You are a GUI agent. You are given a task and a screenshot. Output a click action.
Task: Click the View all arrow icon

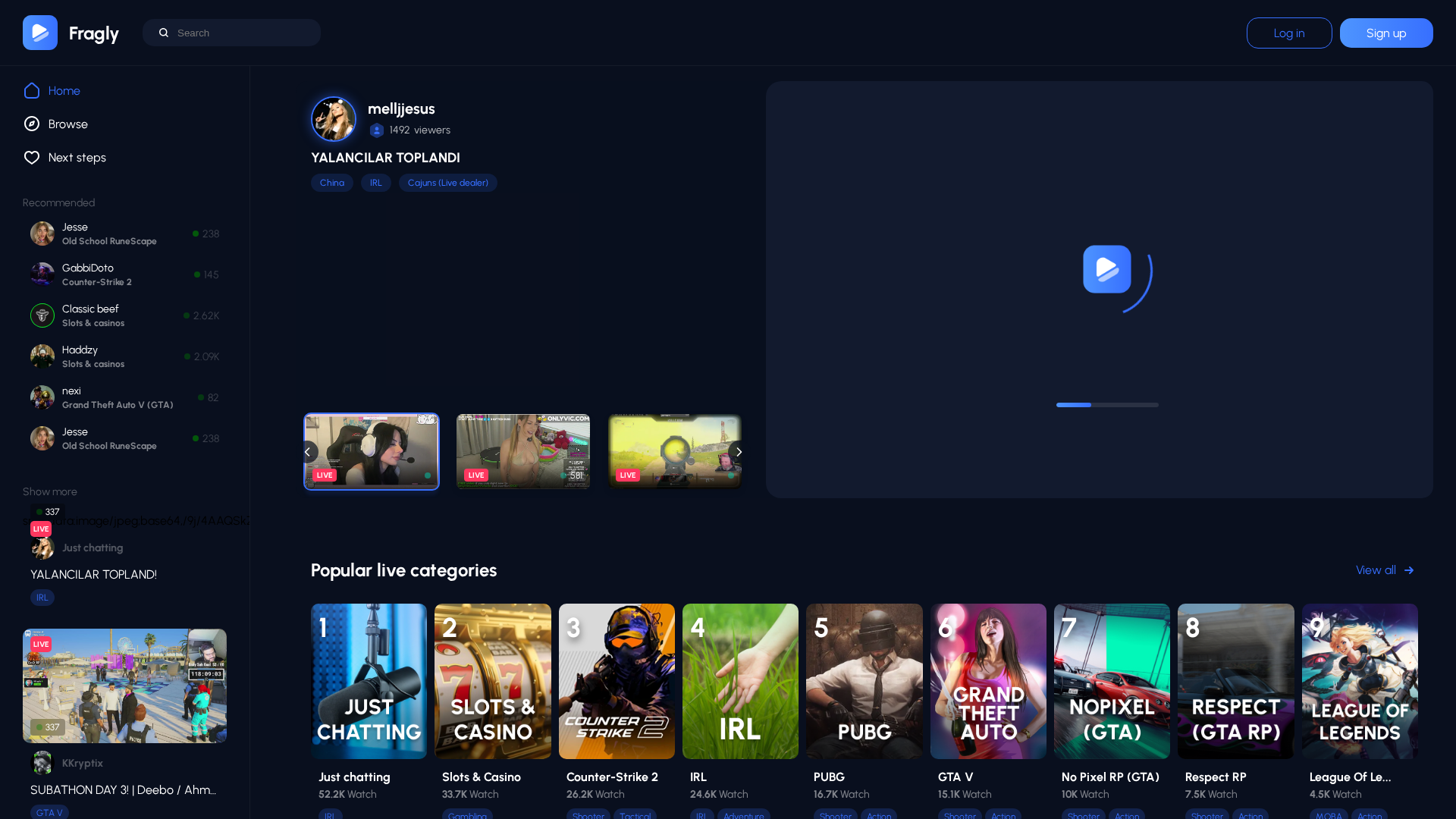[1409, 570]
